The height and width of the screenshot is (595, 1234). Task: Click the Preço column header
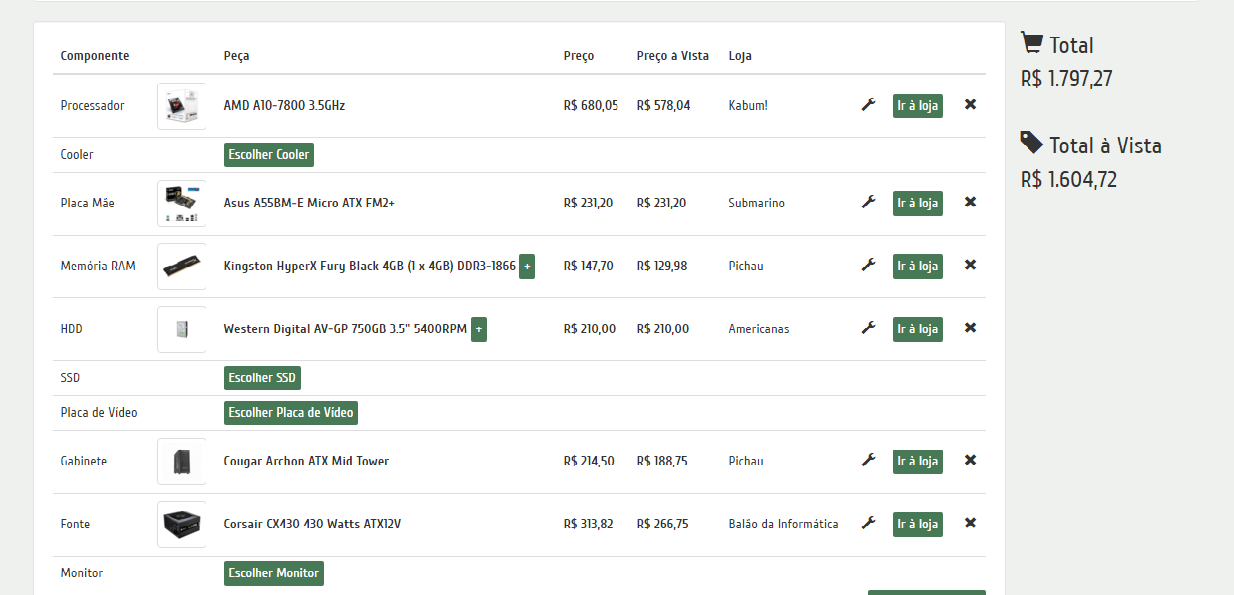pyautogui.click(x=579, y=56)
